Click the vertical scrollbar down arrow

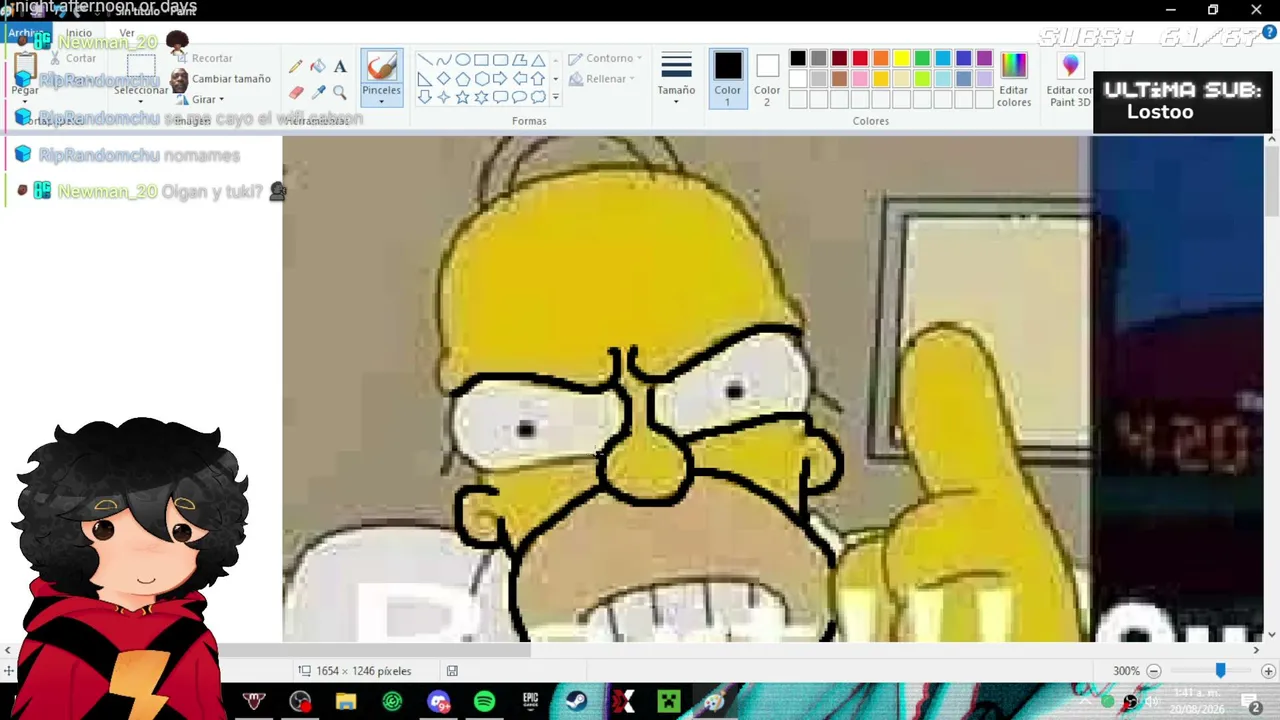1272,635
